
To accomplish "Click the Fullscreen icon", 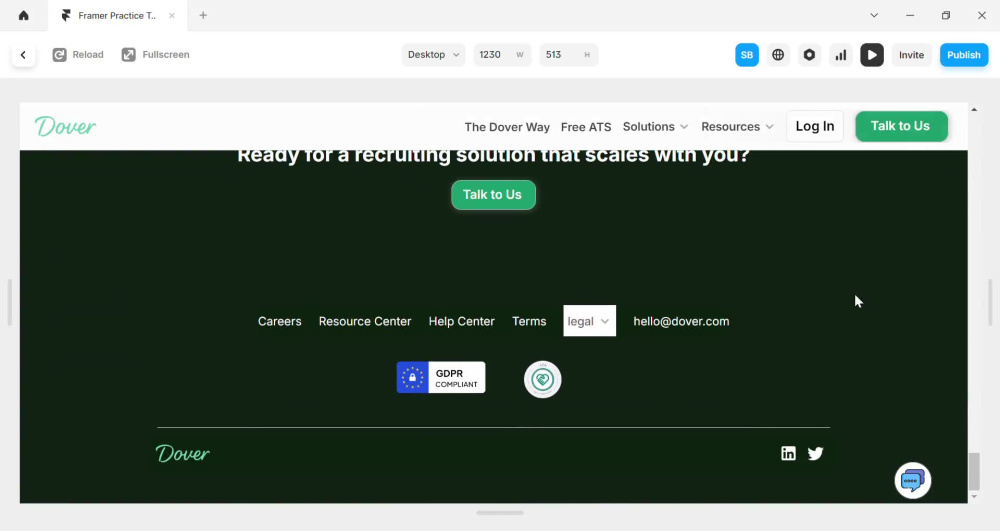I will (x=128, y=55).
